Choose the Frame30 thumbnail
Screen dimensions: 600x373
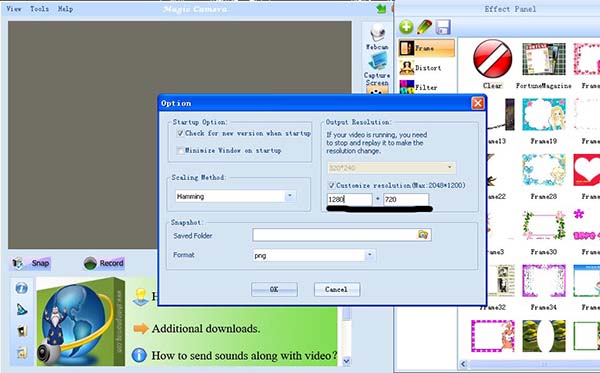tap(544, 225)
